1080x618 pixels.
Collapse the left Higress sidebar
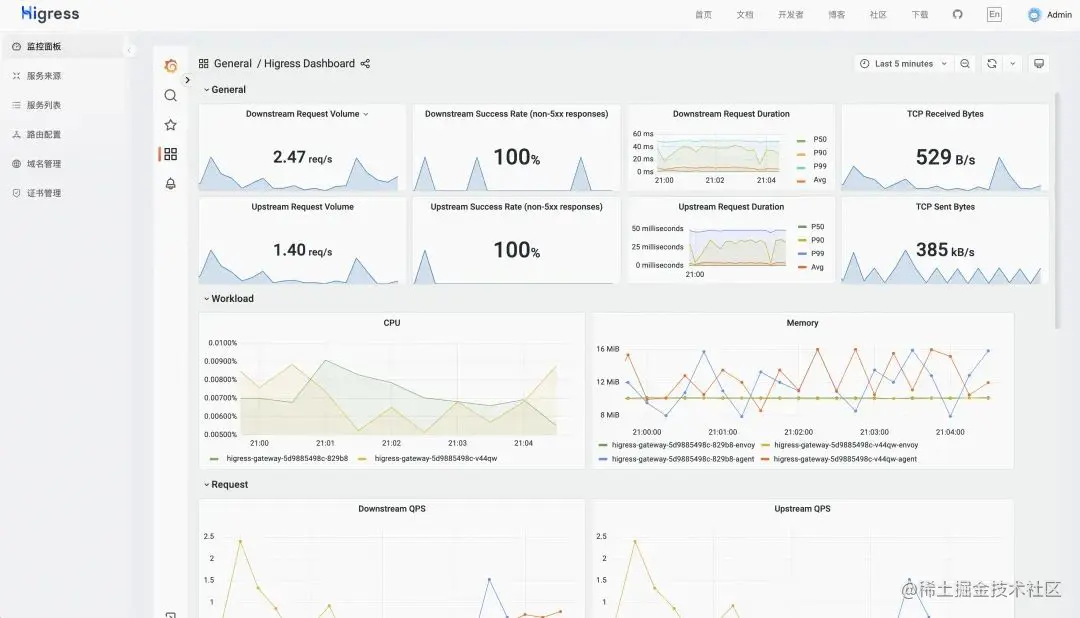pyautogui.click(x=129, y=50)
